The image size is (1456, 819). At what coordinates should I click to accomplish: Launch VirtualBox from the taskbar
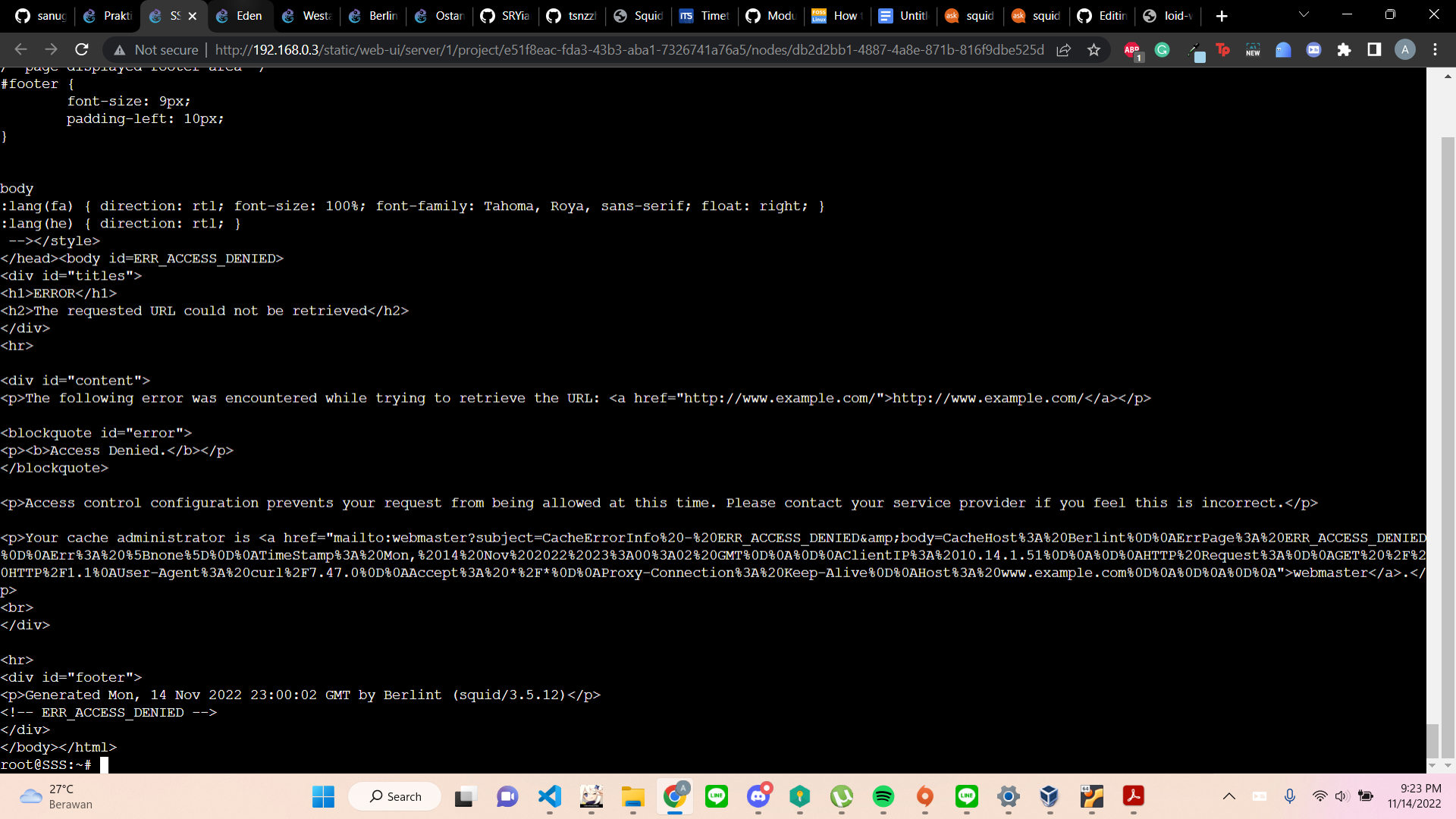pyautogui.click(x=1050, y=797)
